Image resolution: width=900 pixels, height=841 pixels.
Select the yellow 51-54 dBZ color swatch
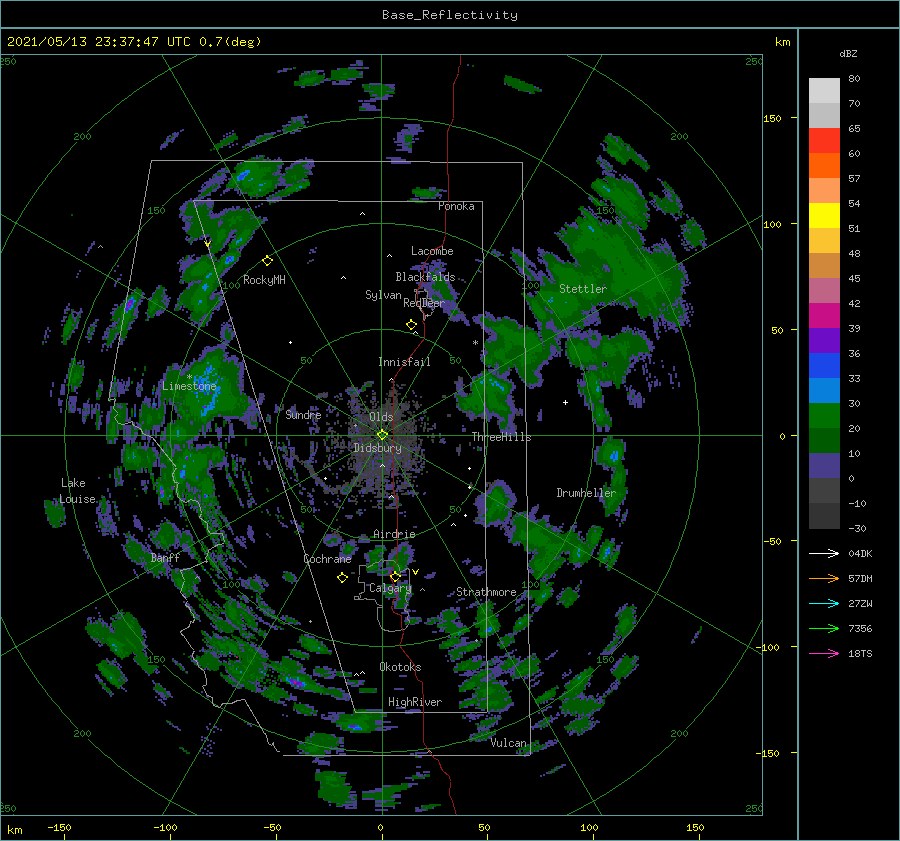coord(824,216)
